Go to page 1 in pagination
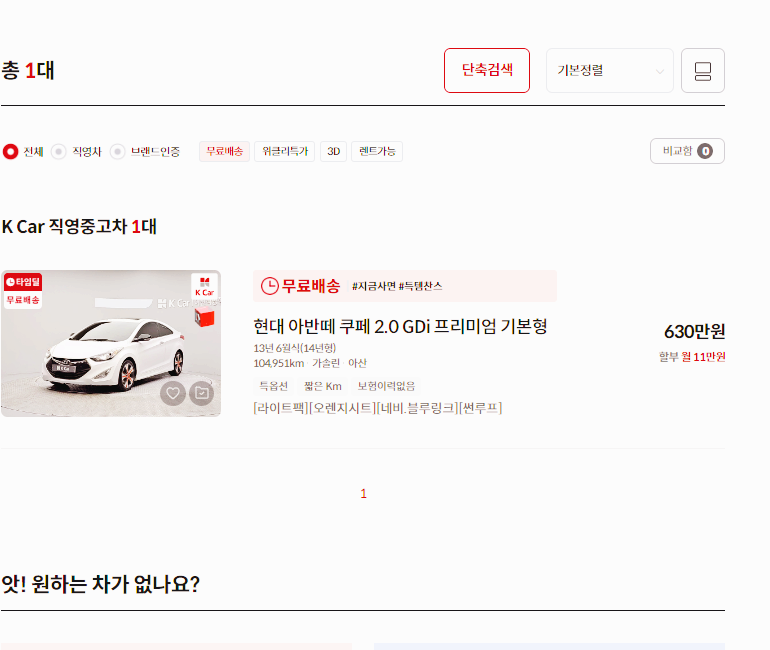Screen dimensions: 770x650 tap(363, 493)
